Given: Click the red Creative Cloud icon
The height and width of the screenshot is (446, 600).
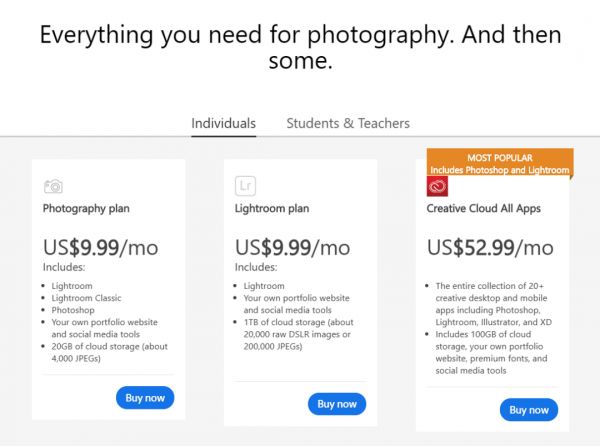Looking at the screenshot, I should pos(437,186).
